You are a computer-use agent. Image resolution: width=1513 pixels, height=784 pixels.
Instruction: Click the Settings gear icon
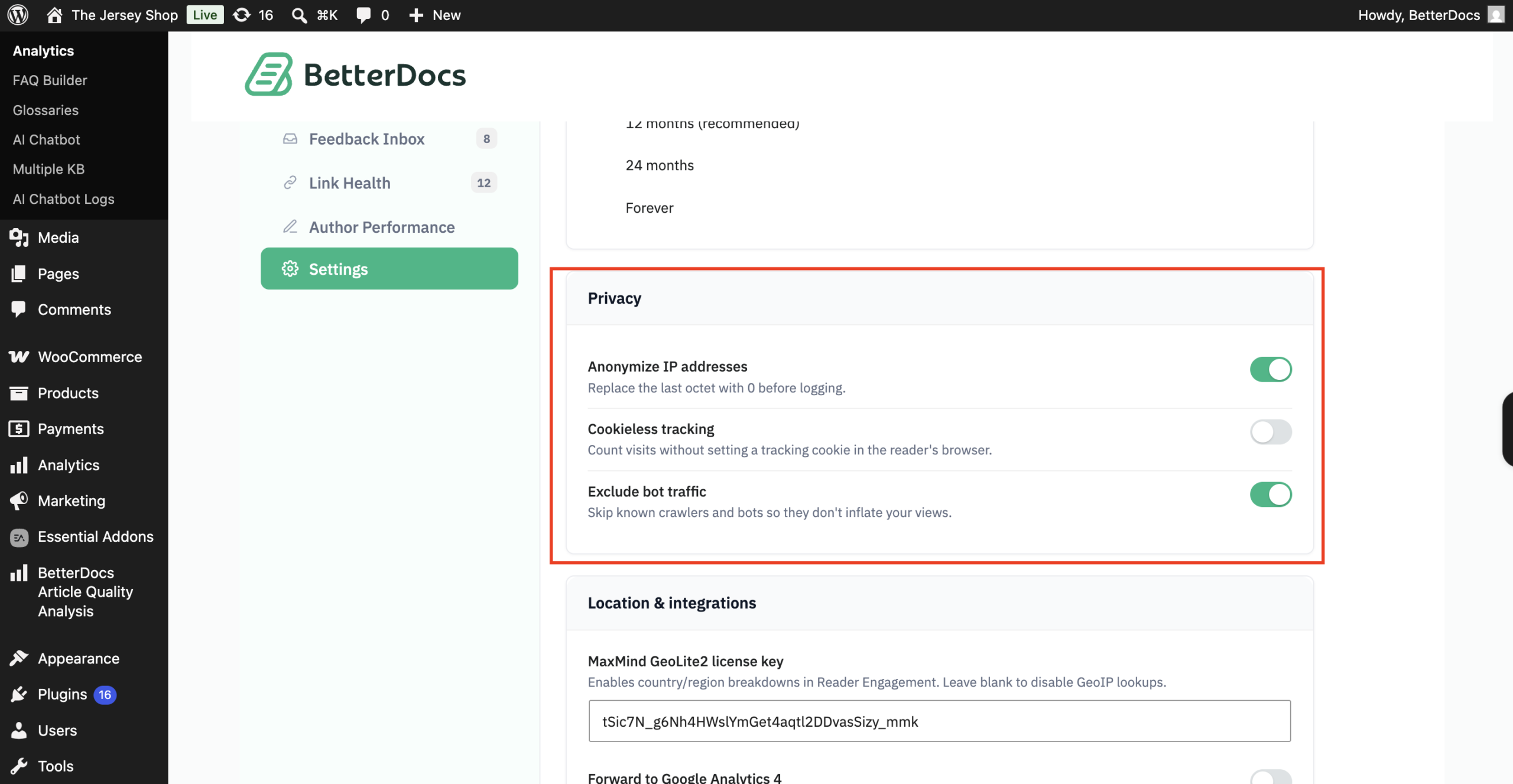(290, 269)
